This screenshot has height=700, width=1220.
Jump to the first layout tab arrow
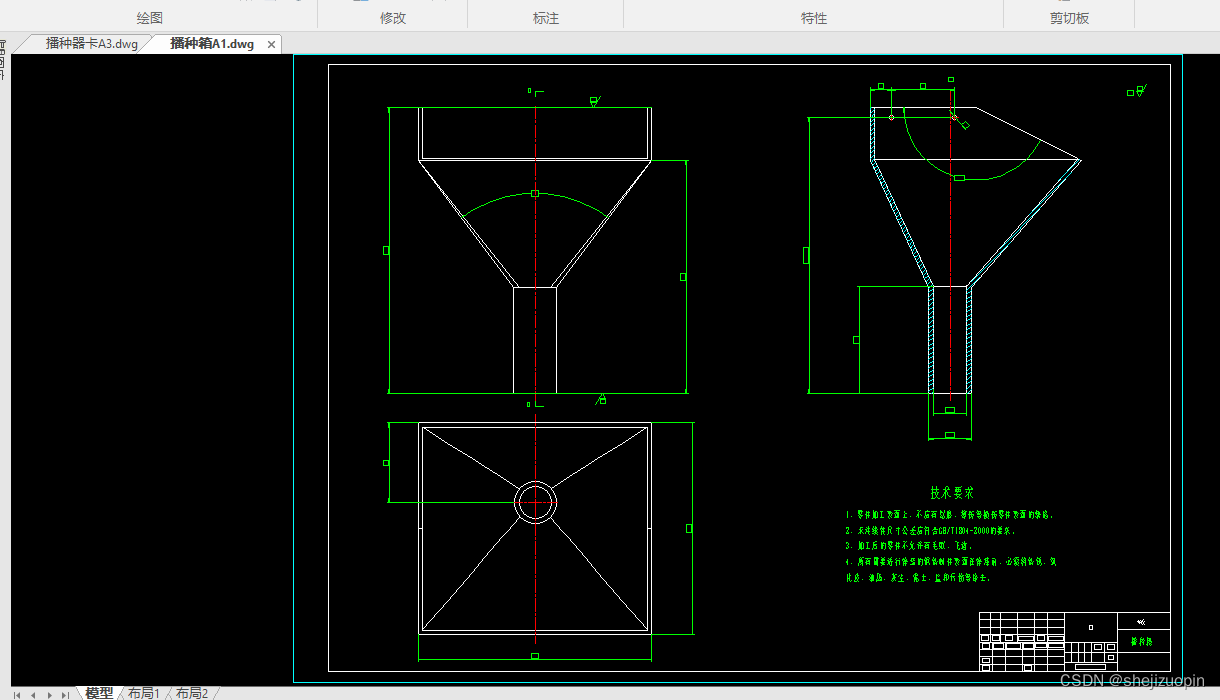17,694
